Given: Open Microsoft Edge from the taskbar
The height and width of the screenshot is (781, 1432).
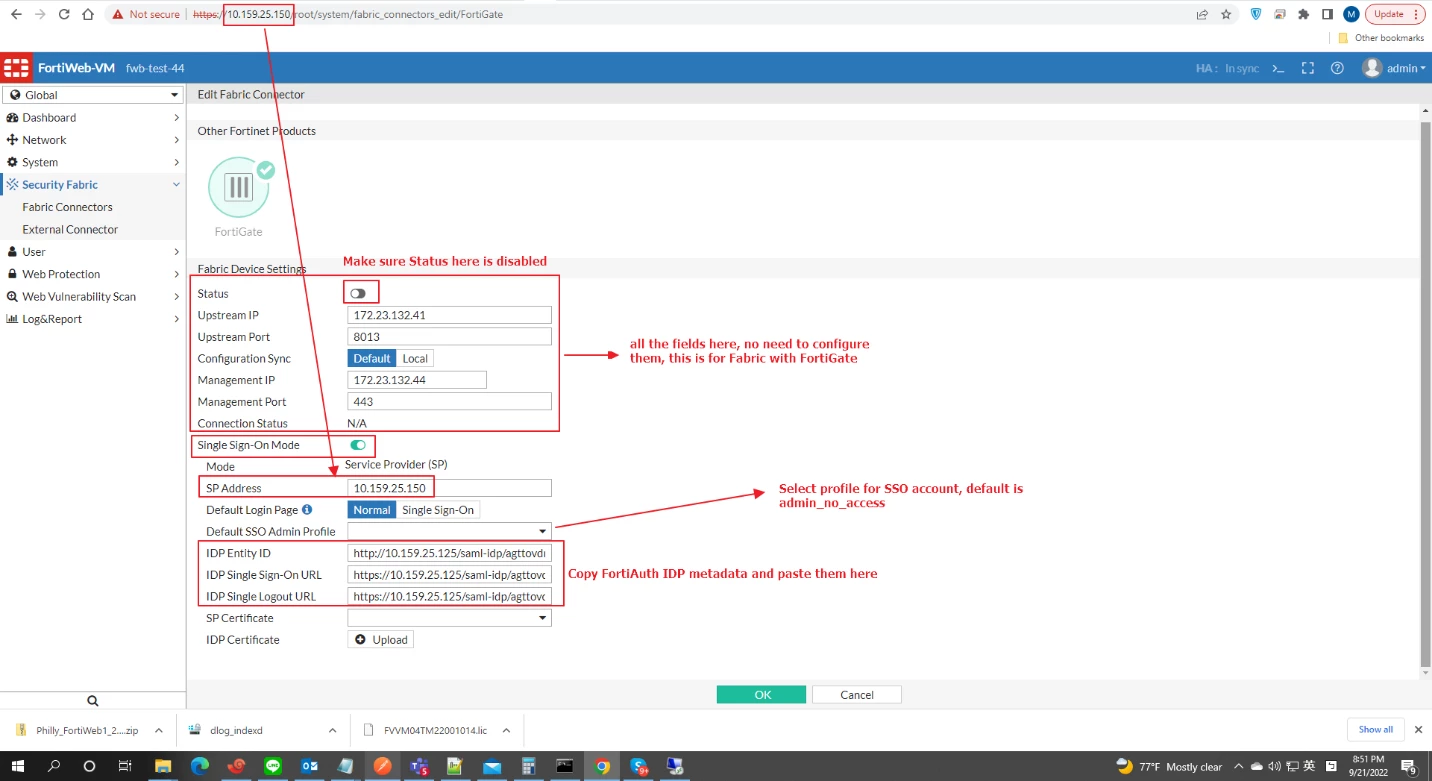Looking at the screenshot, I should pyautogui.click(x=200, y=766).
